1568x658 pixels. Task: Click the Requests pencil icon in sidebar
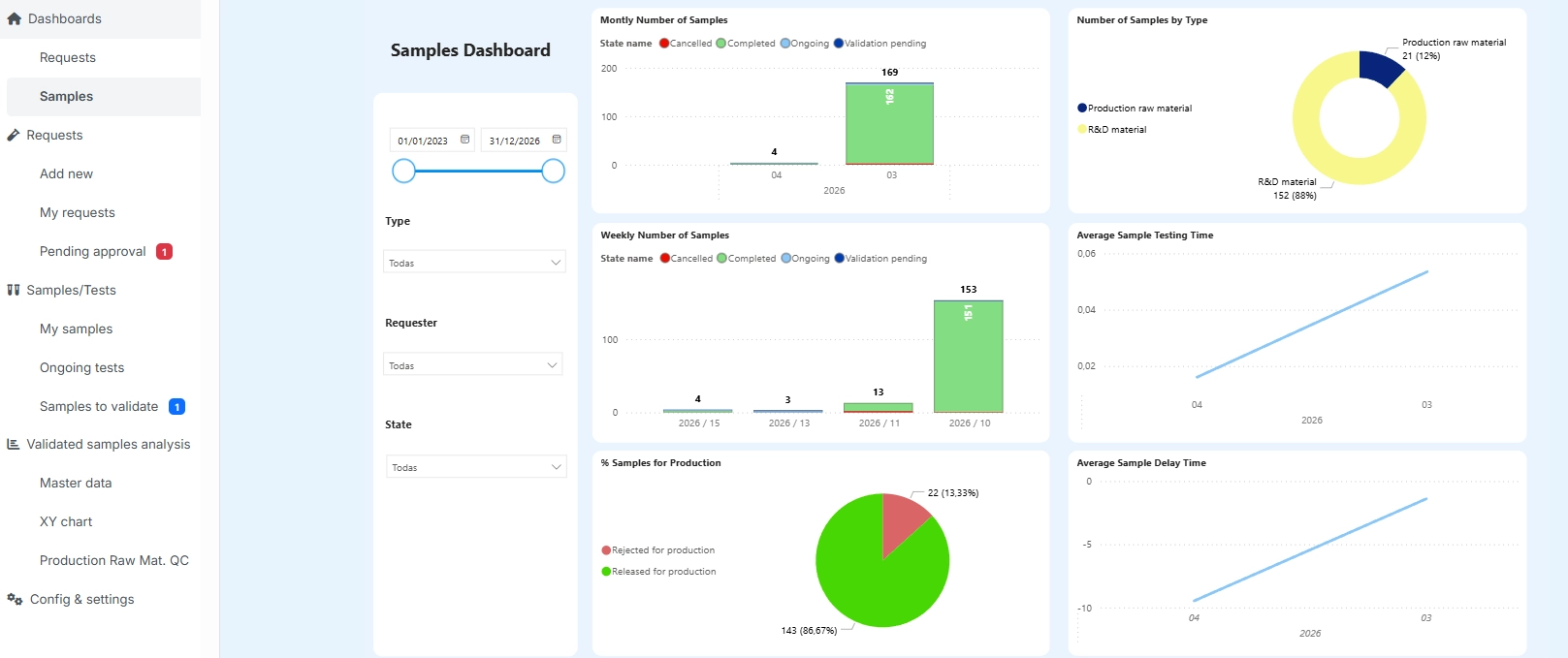click(x=14, y=135)
